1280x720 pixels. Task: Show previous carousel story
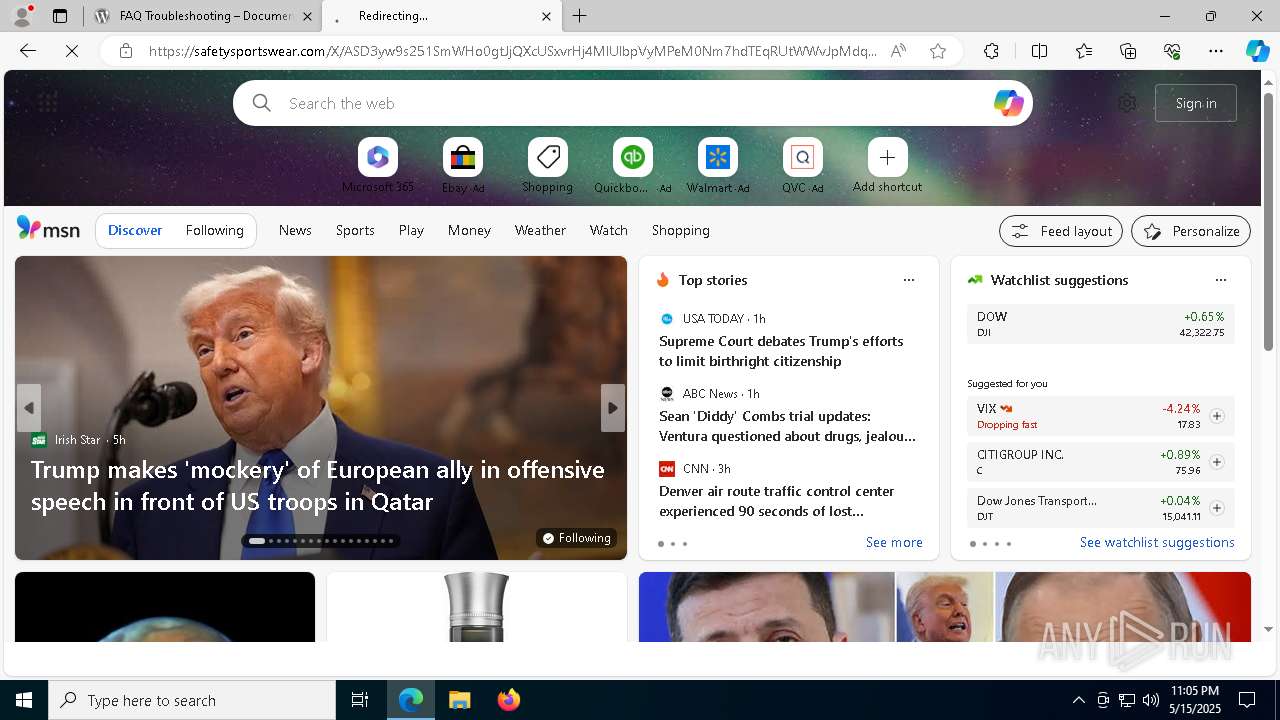click(29, 408)
